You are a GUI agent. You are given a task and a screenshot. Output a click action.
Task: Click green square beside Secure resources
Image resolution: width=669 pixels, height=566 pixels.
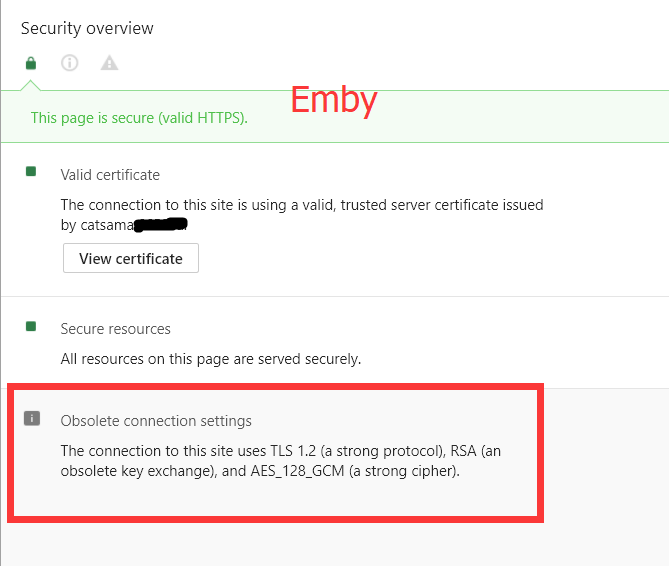coord(31,326)
